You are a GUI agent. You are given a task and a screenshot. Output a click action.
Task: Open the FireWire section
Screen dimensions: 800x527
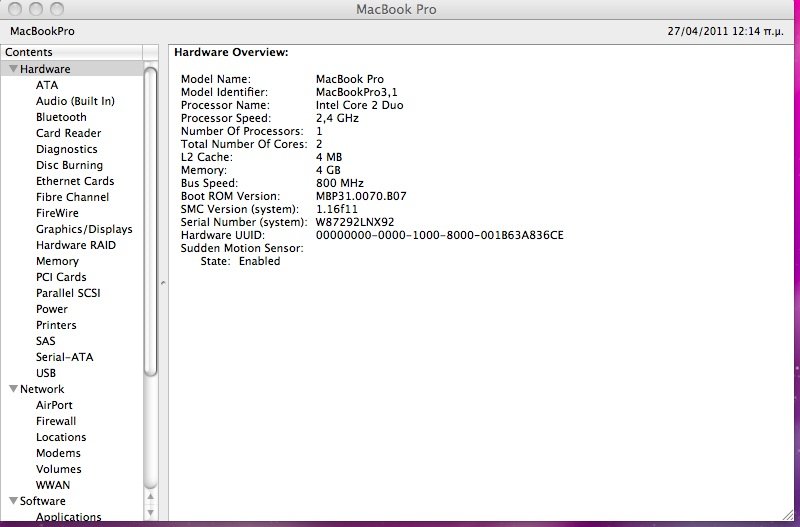tap(57, 213)
